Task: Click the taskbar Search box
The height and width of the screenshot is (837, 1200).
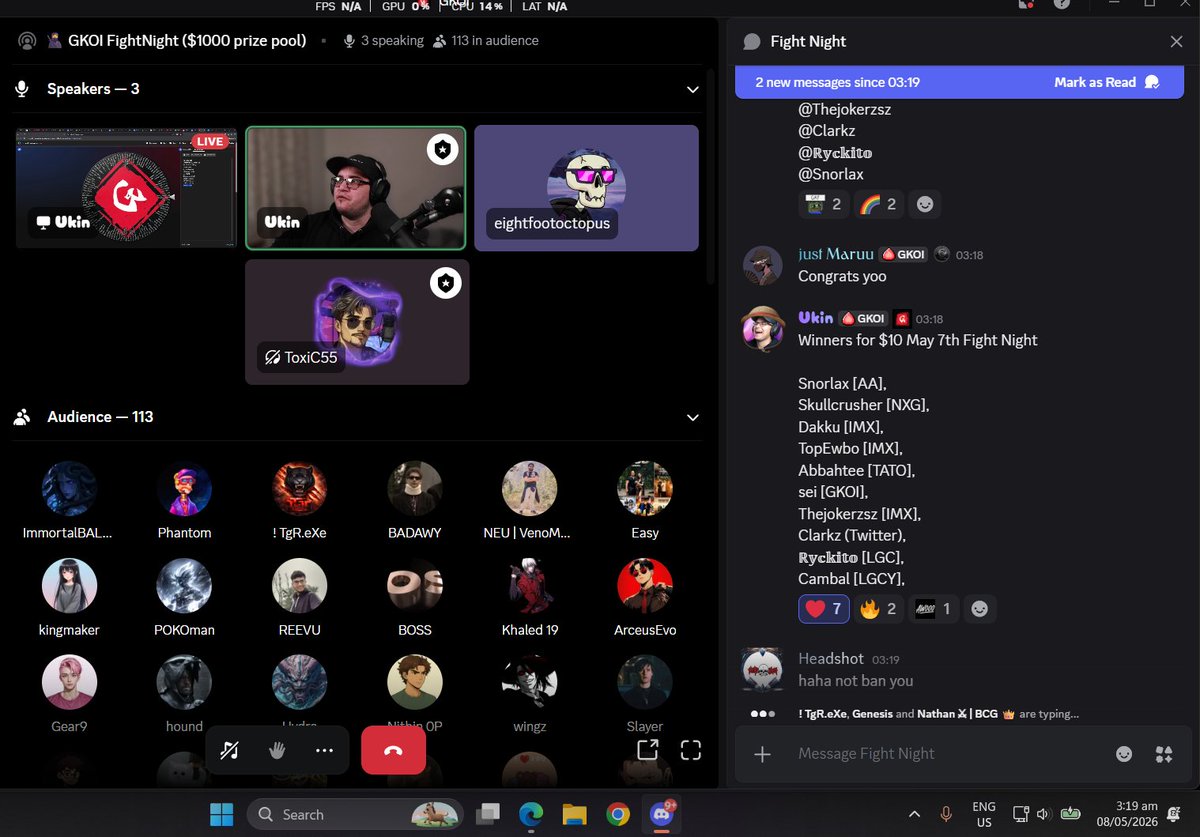Action: coord(355,814)
